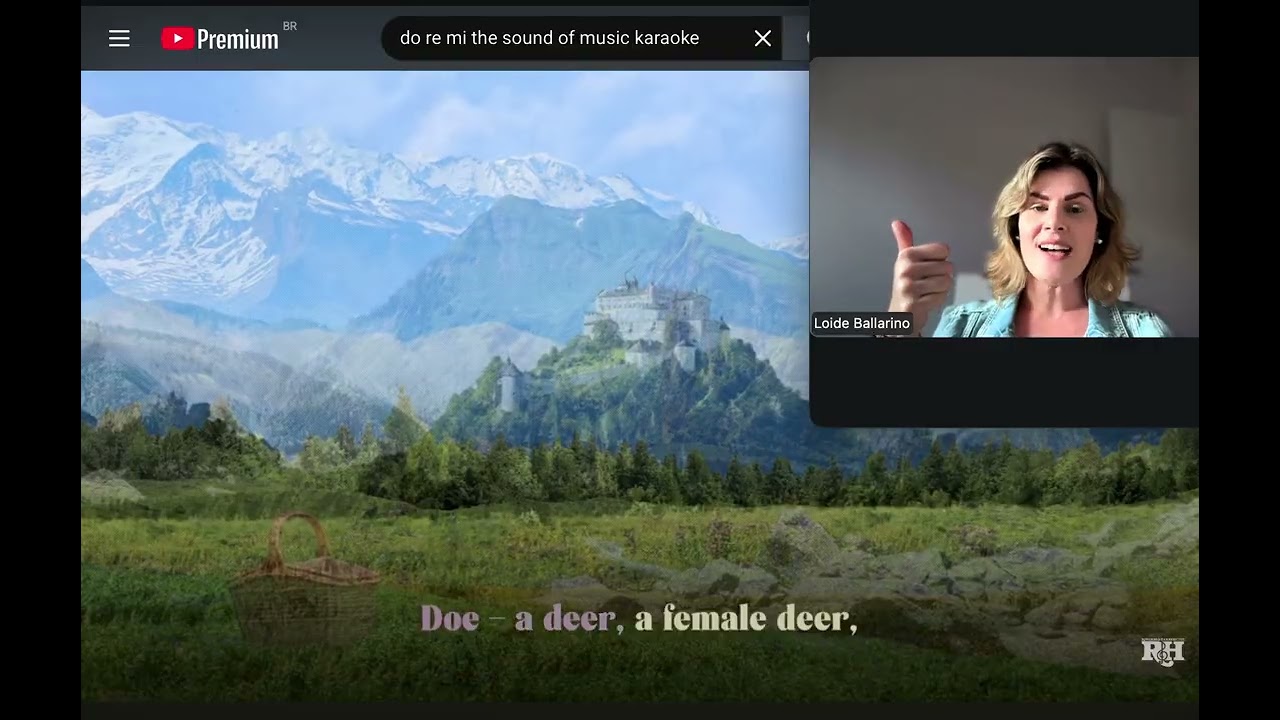The width and height of the screenshot is (1280, 720).
Task: Go to YouTube Premium home logo
Action: pos(220,39)
